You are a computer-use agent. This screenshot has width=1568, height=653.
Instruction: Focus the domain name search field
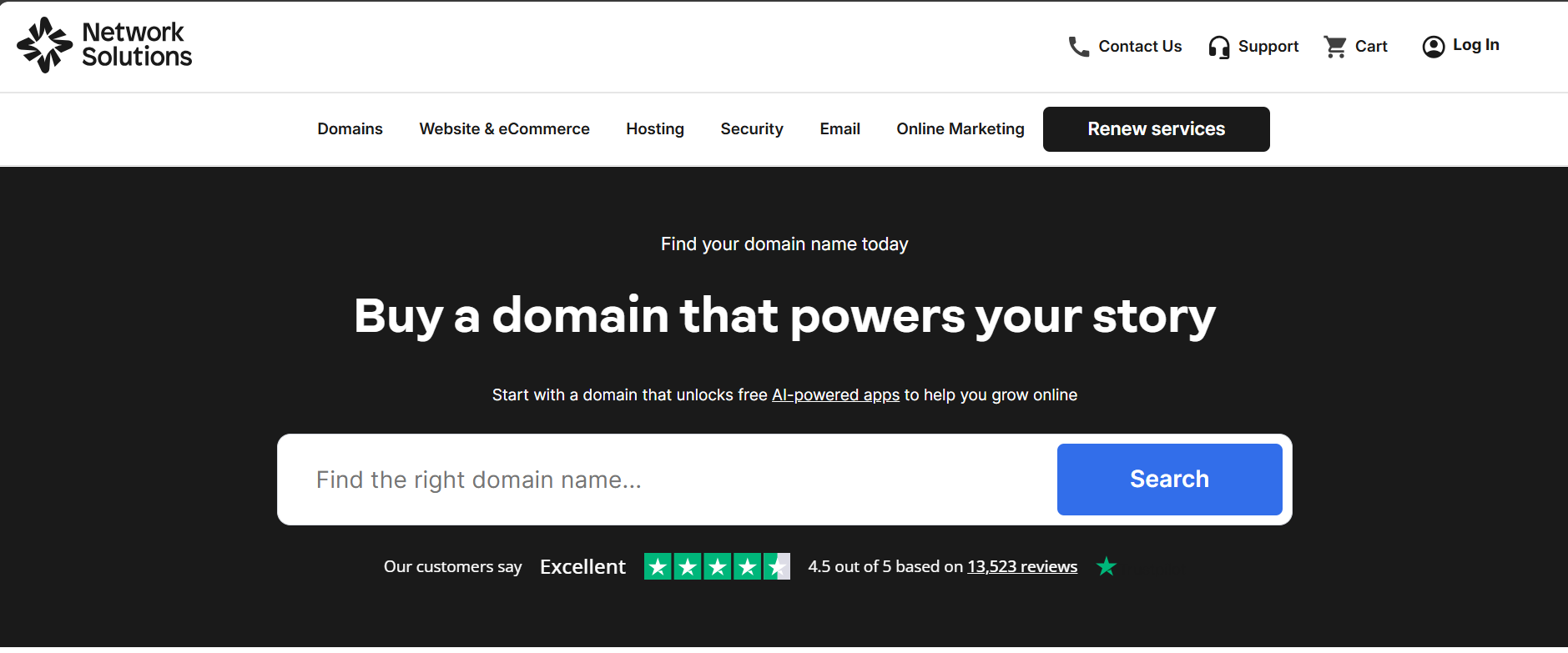click(668, 480)
